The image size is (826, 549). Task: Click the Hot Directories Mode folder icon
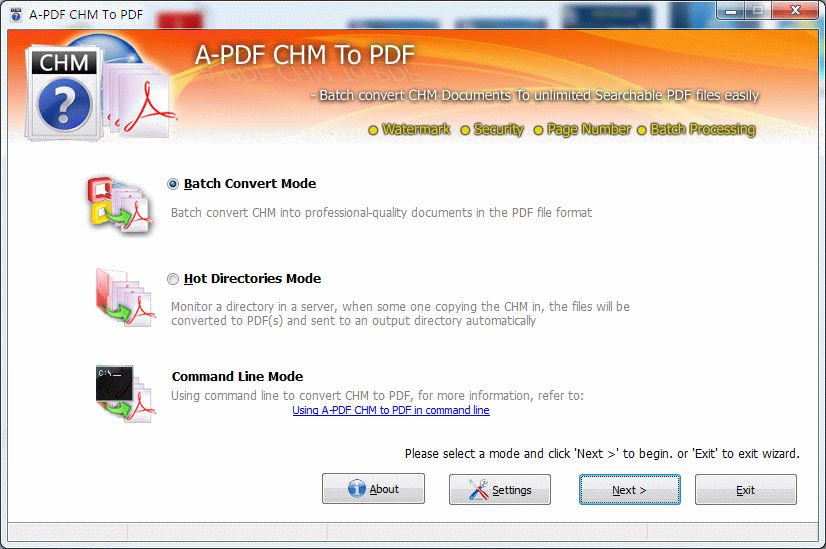(124, 298)
